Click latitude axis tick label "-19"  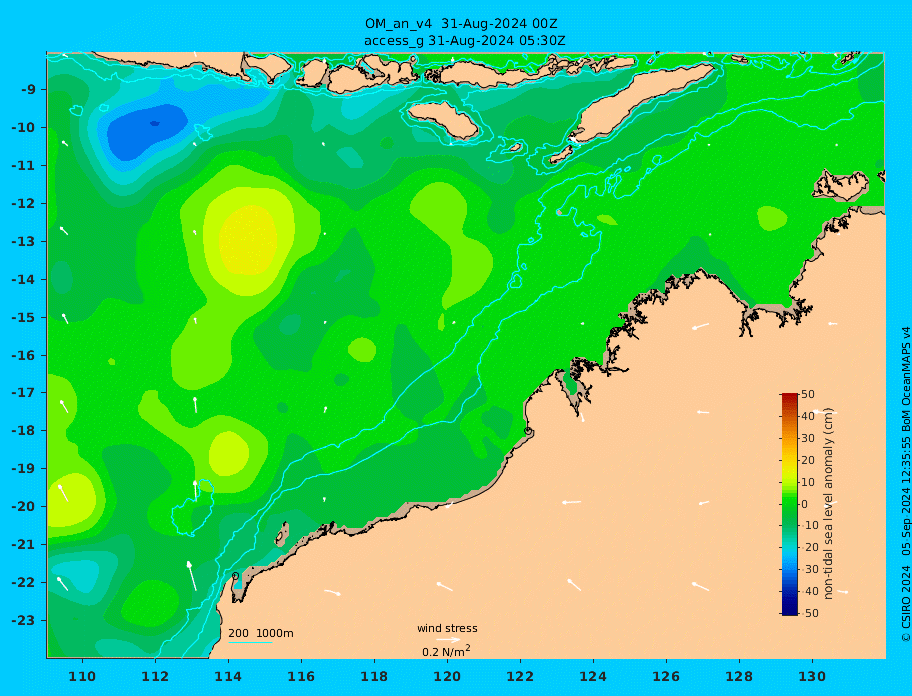click(x=23, y=469)
